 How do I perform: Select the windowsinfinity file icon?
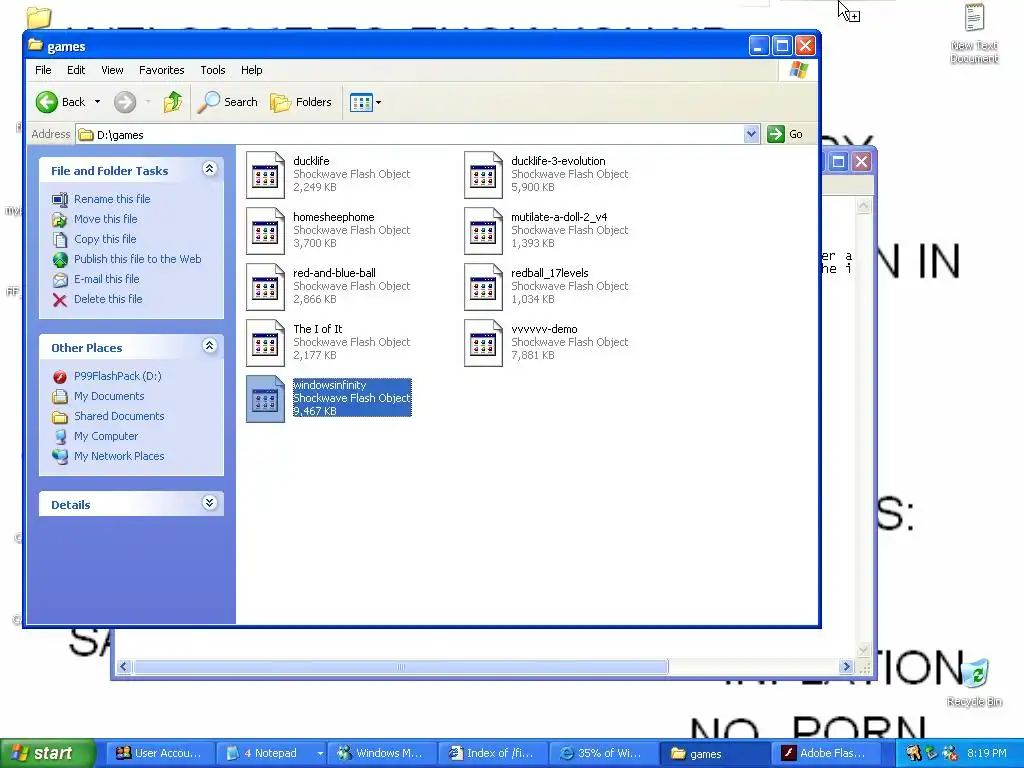[265, 399]
